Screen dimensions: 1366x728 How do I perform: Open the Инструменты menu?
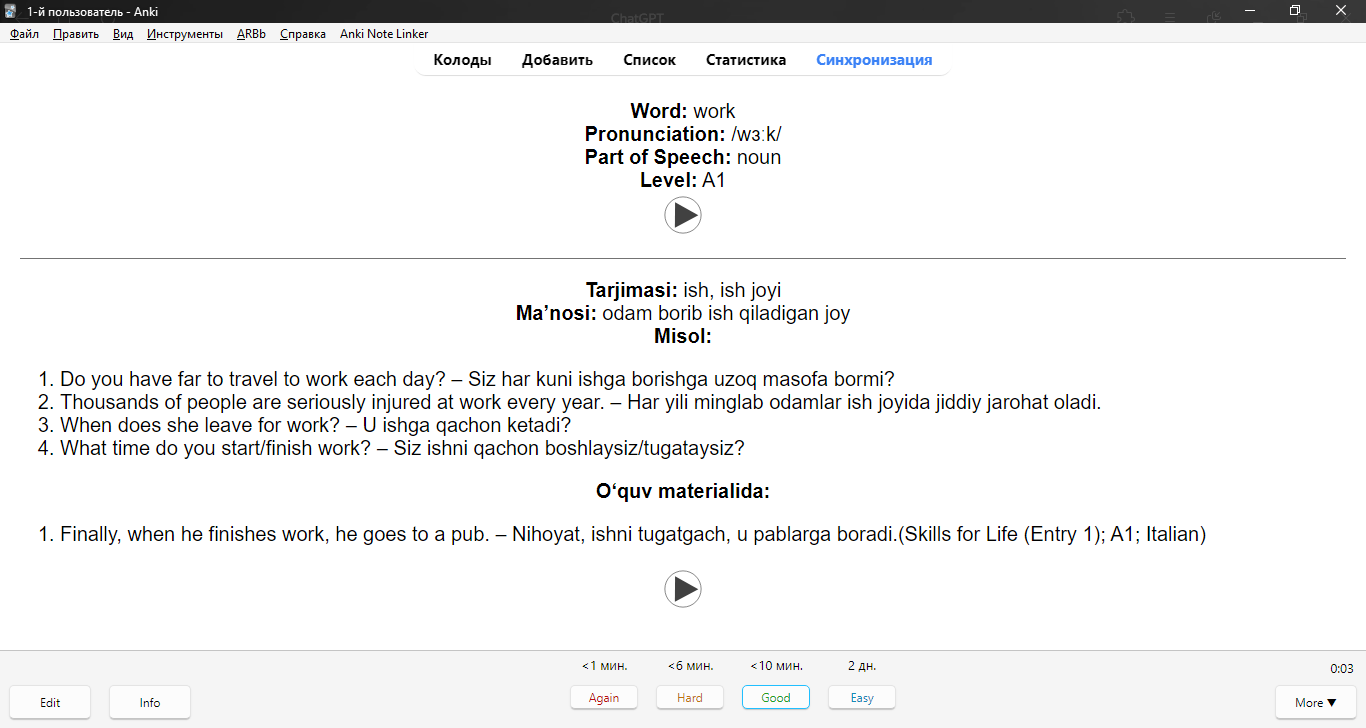pos(185,34)
